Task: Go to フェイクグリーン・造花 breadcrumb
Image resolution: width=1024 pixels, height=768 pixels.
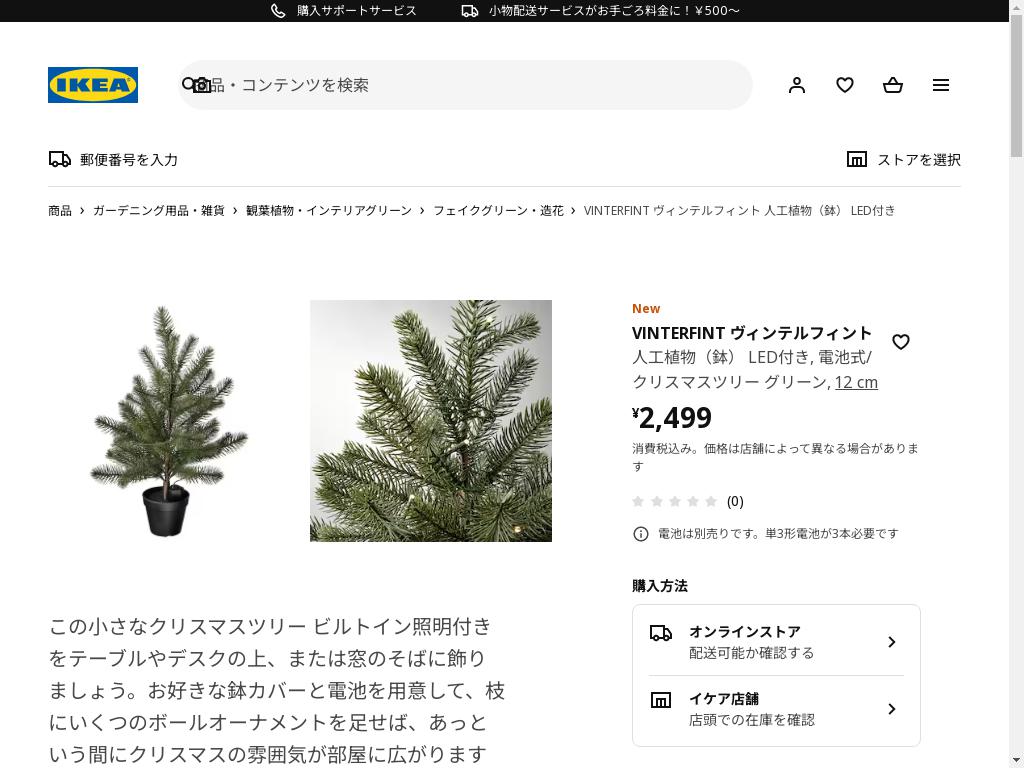Action: (498, 210)
